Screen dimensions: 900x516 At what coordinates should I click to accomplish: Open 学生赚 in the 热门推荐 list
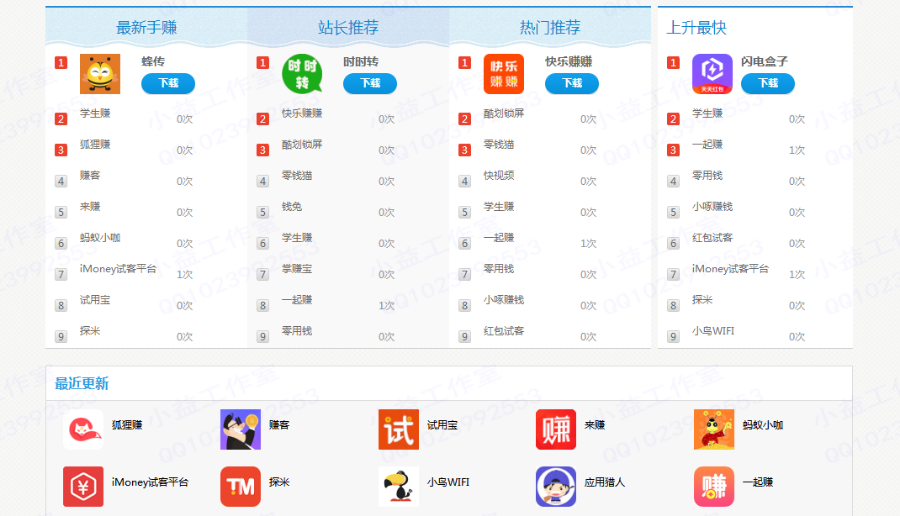499,207
